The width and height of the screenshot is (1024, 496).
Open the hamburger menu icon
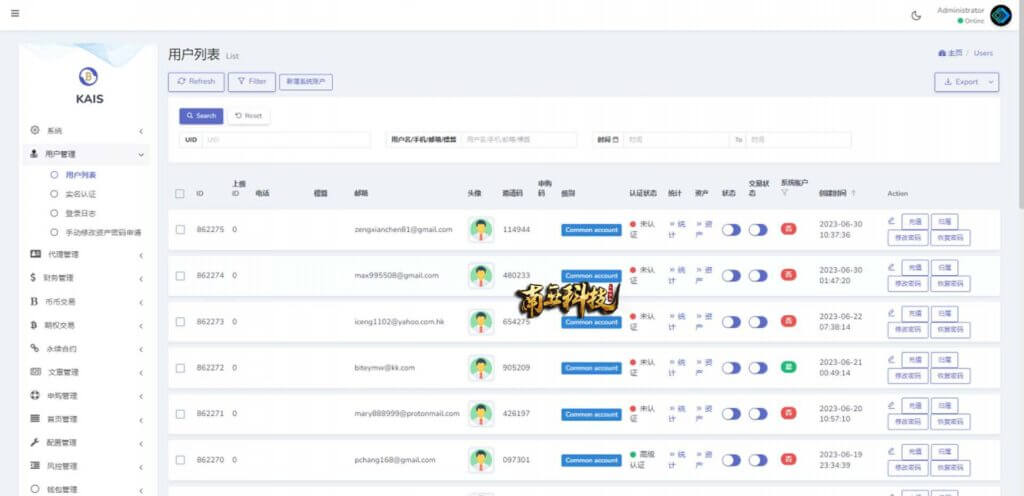pos(15,13)
